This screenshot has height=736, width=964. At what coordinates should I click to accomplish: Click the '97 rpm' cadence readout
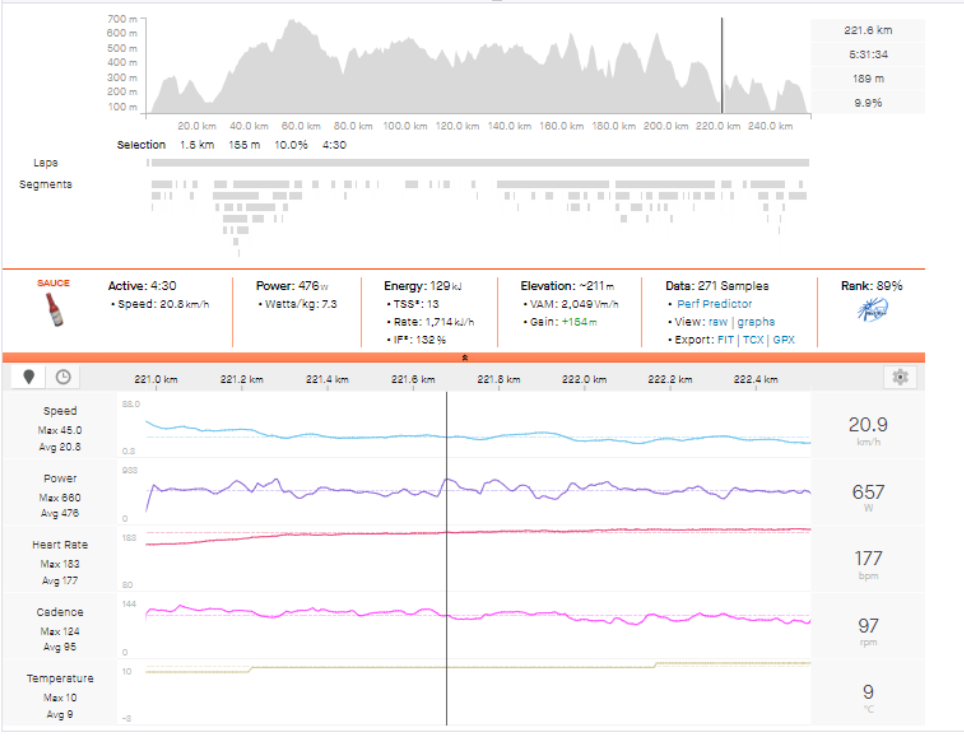point(868,630)
